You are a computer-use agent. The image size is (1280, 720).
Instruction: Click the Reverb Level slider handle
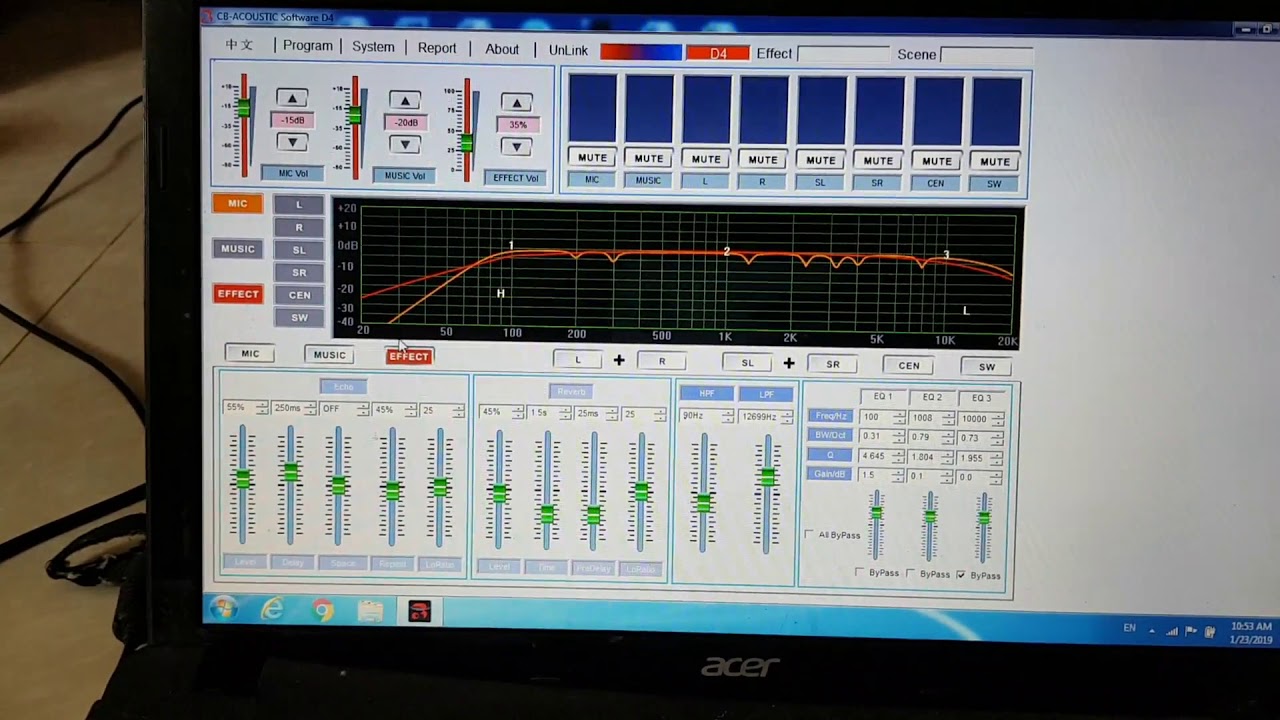(x=499, y=493)
